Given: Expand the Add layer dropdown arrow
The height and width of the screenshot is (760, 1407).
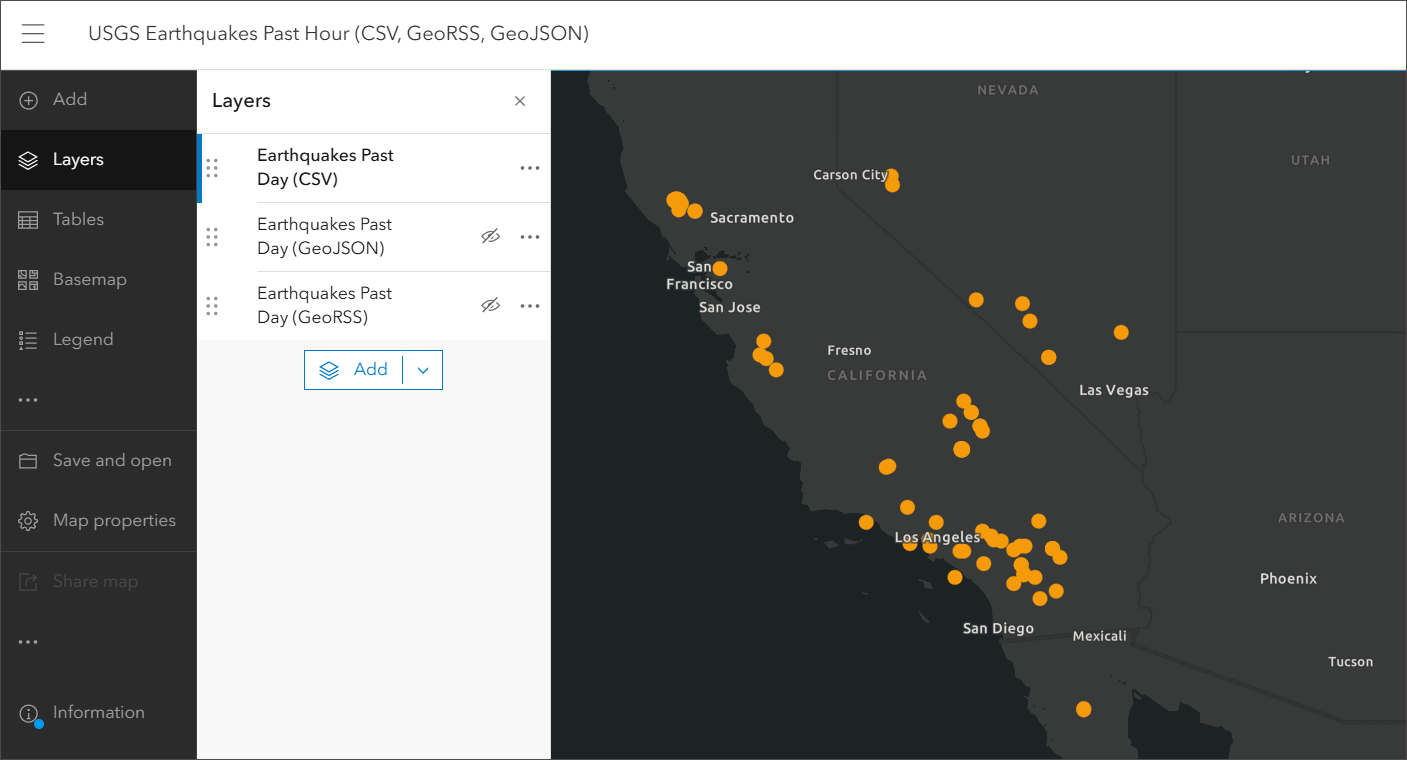Looking at the screenshot, I should pyautogui.click(x=423, y=370).
